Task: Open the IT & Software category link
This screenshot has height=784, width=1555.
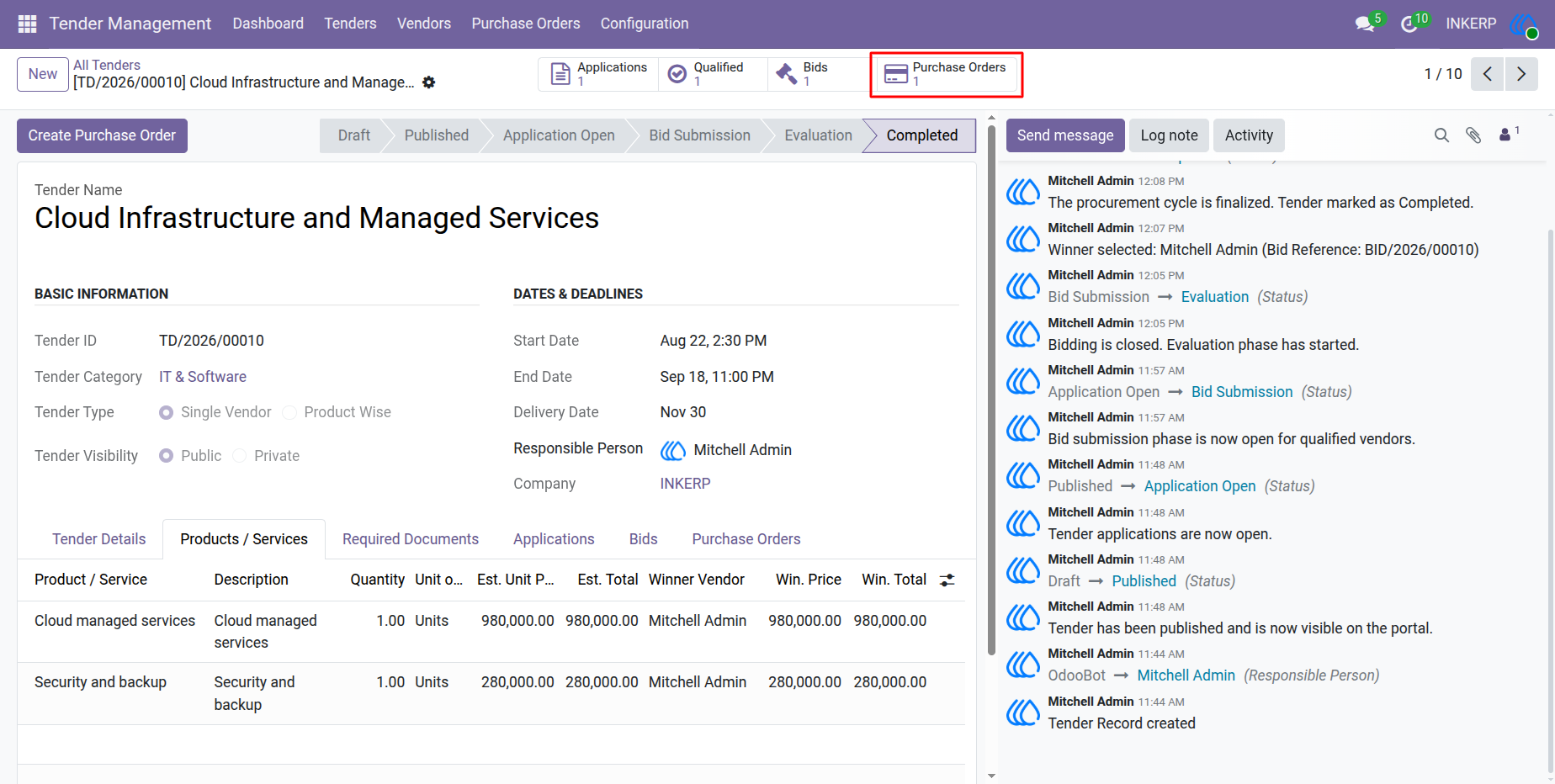Action: pyautogui.click(x=203, y=377)
